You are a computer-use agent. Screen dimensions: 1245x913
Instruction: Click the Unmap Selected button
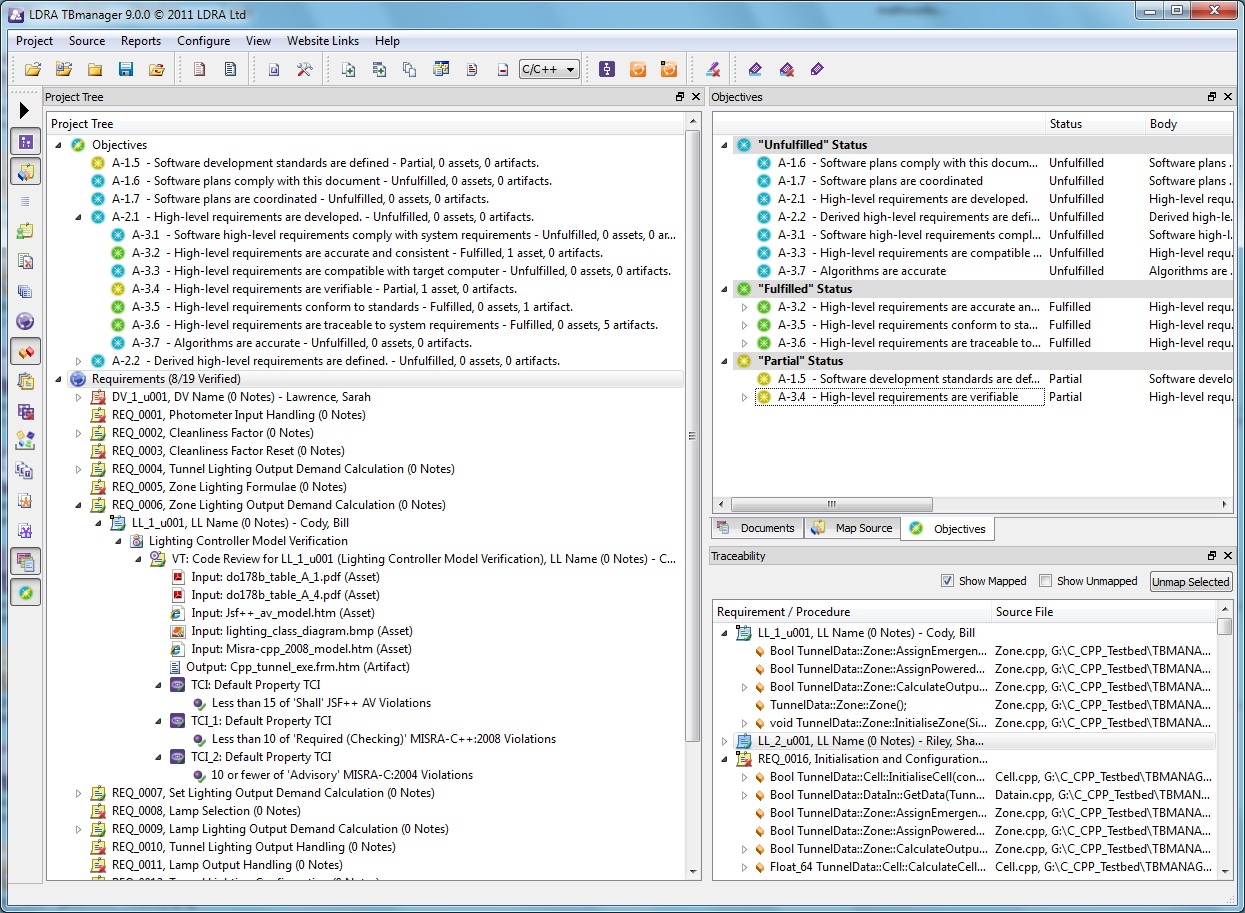click(1191, 581)
